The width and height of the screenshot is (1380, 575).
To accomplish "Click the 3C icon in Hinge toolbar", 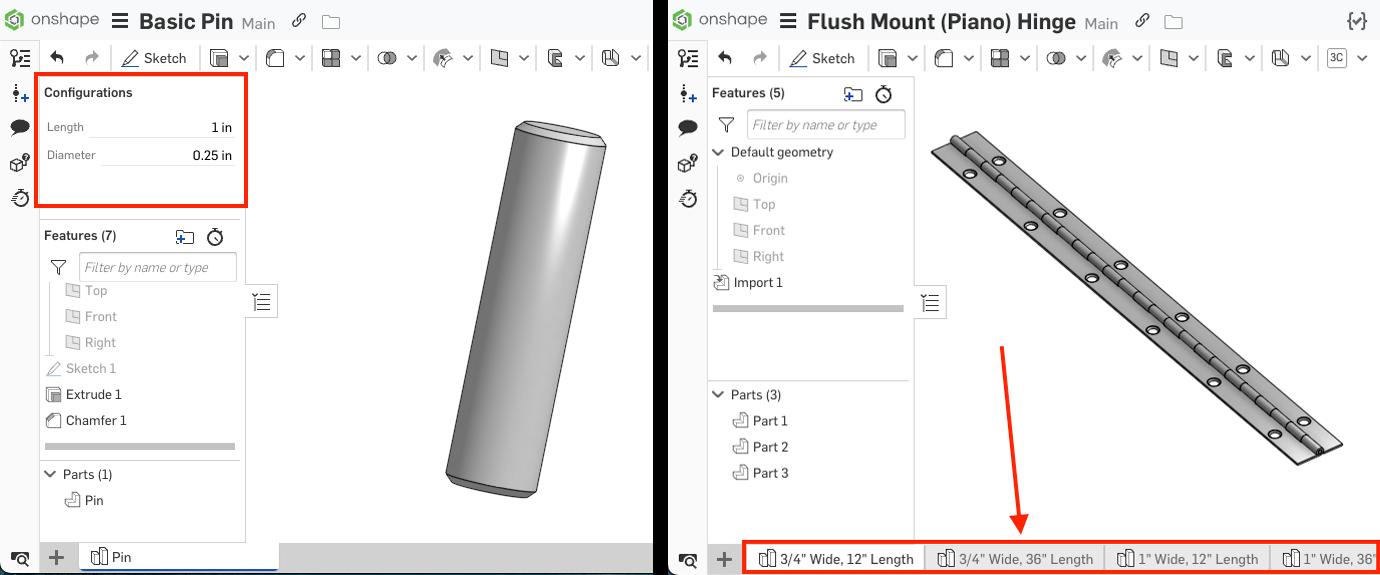I will [x=1336, y=58].
